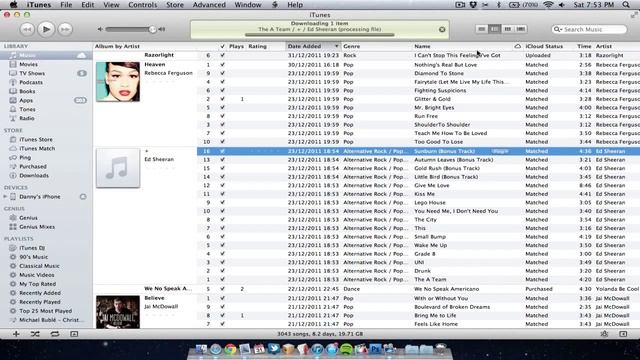Add a new playlist with the plus button
640x360 pixels.
16,333
